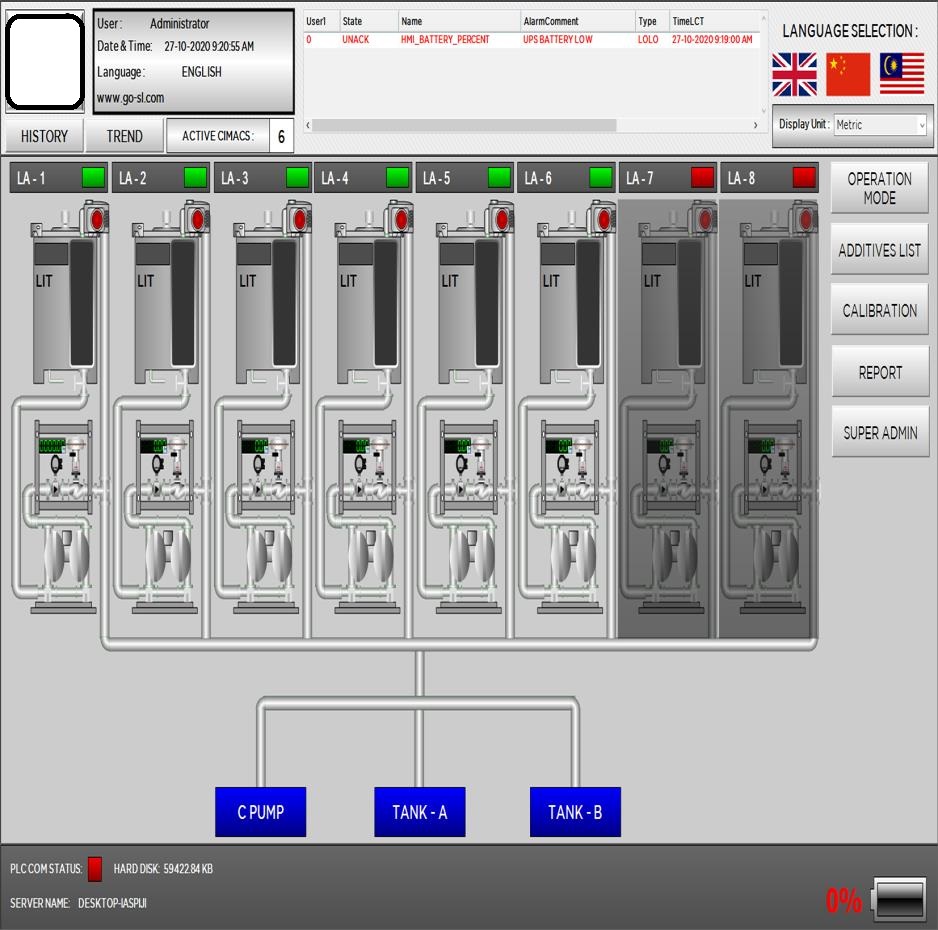Open the CALIBRATION screen
Image resolution: width=938 pixels, height=930 pixels.
pyautogui.click(x=879, y=311)
